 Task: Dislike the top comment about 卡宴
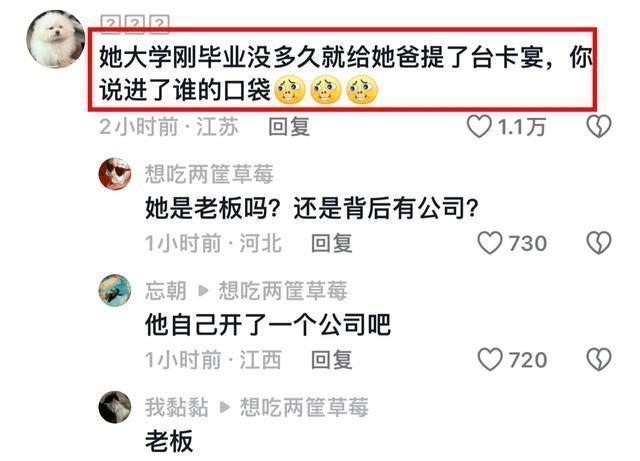pos(598,126)
